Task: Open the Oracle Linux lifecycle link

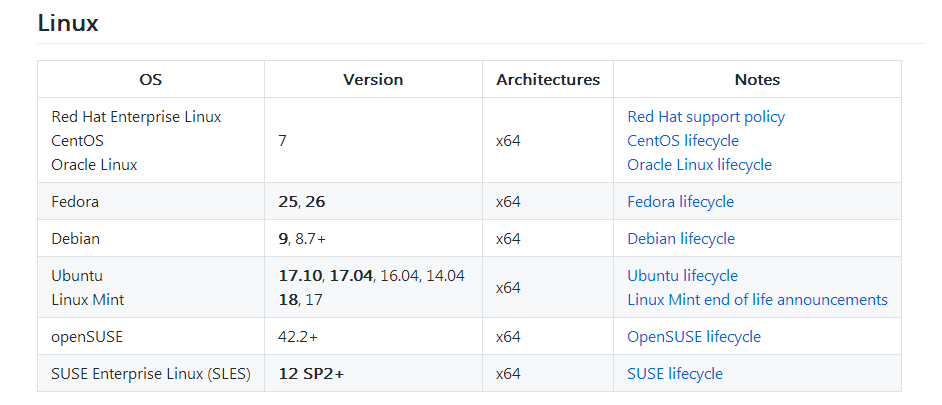Action: point(699,165)
